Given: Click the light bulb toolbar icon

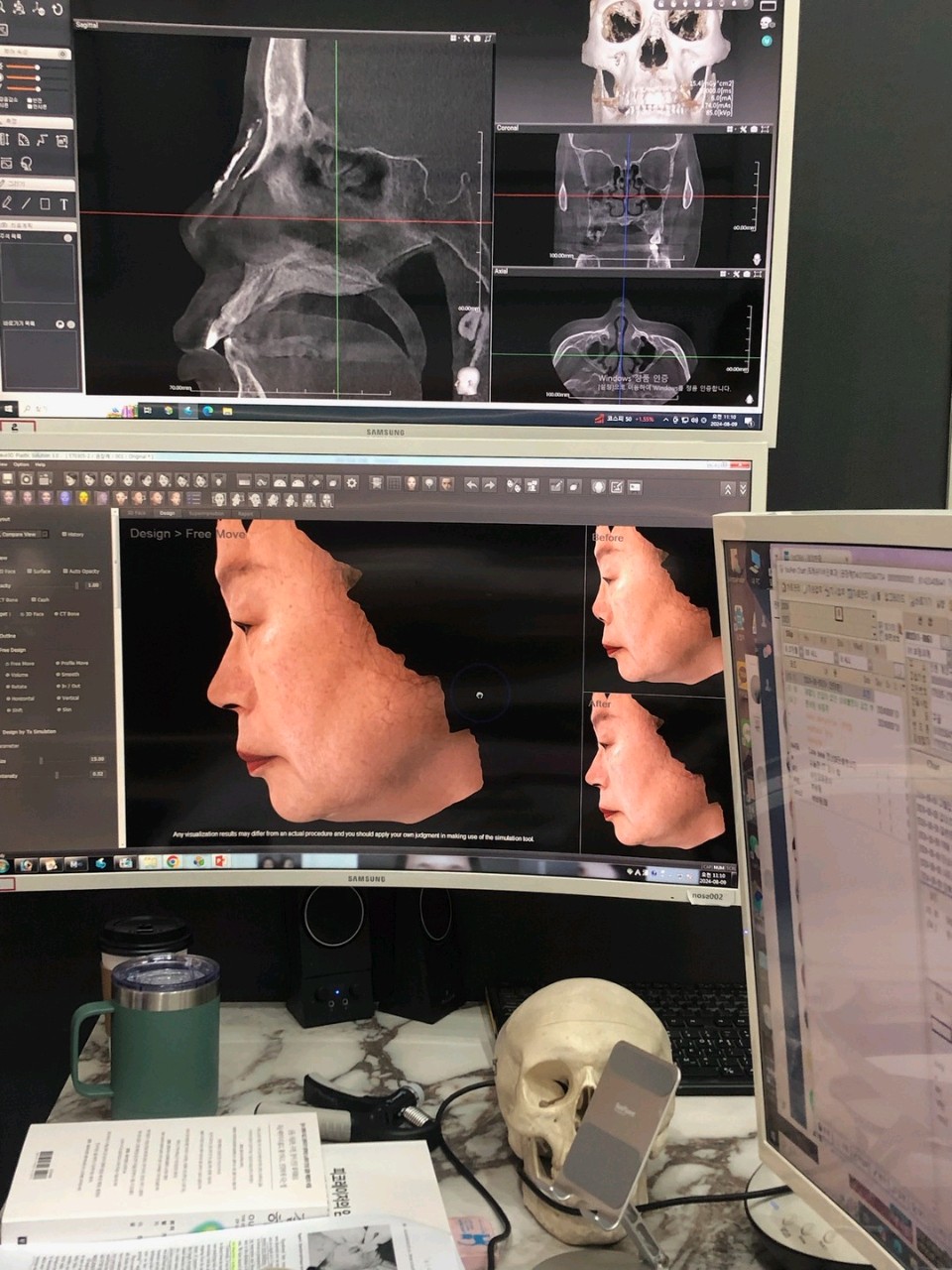Looking at the screenshot, I should pos(428,483).
